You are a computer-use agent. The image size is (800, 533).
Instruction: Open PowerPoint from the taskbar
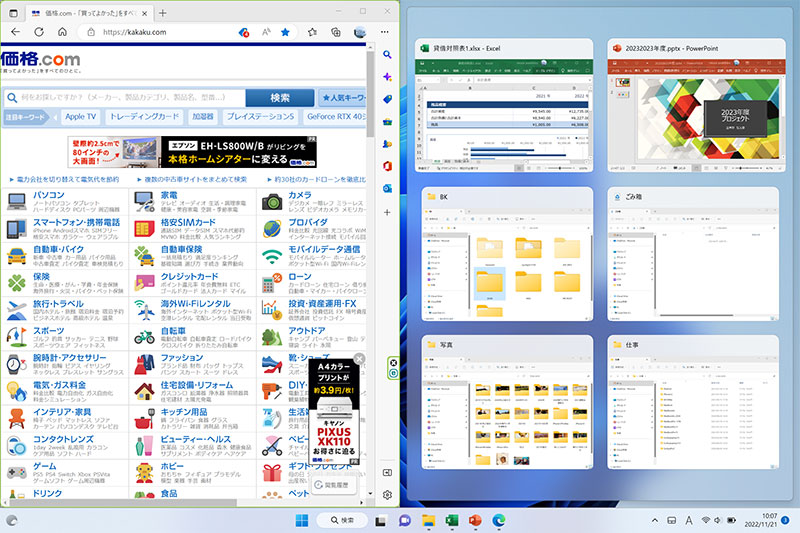click(x=475, y=520)
